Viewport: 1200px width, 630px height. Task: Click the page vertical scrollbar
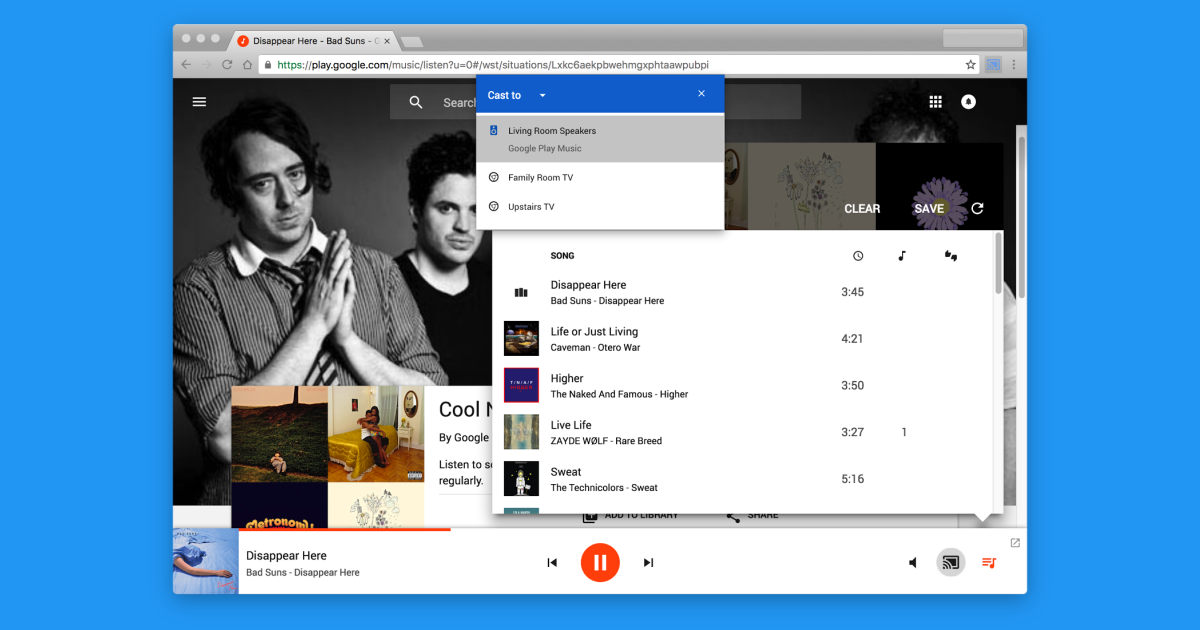click(x=1022, y=215)
